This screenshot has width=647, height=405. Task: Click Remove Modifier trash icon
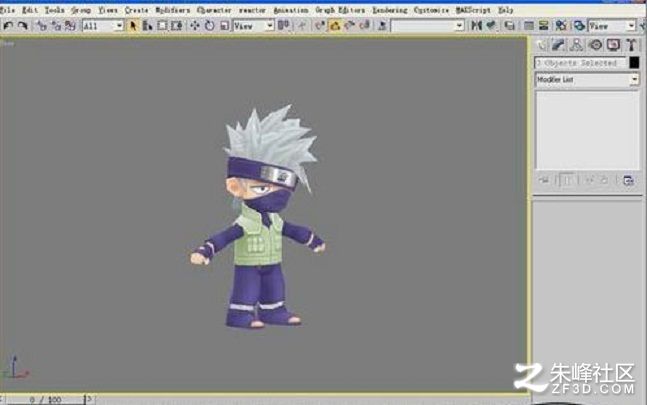pos(604,180)
